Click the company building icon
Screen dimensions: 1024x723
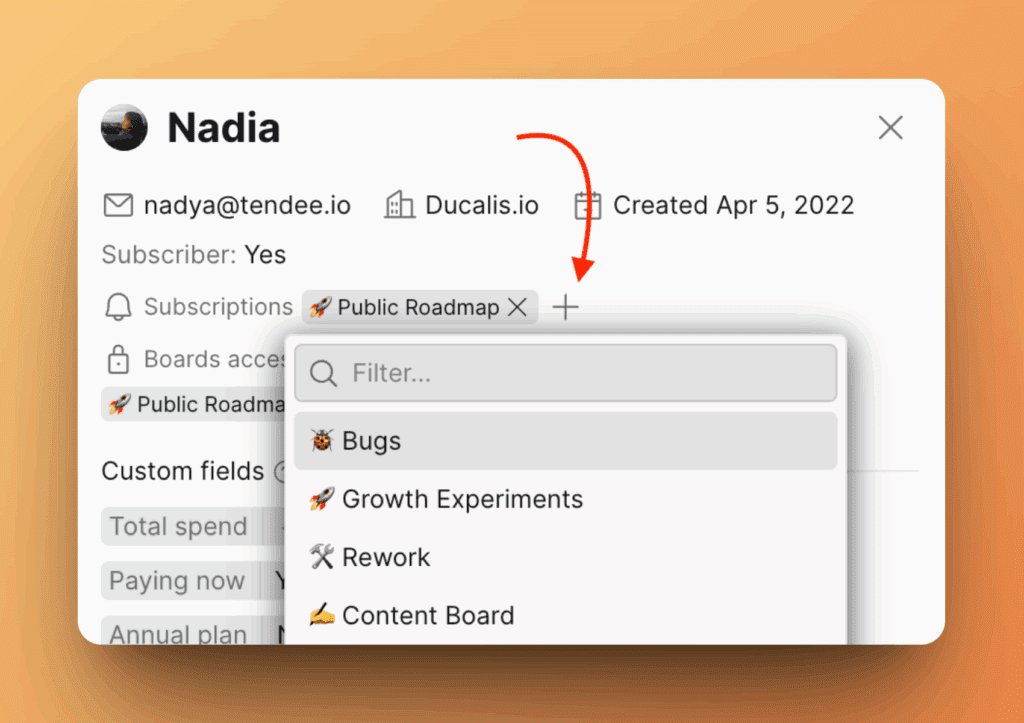(400, 206)
